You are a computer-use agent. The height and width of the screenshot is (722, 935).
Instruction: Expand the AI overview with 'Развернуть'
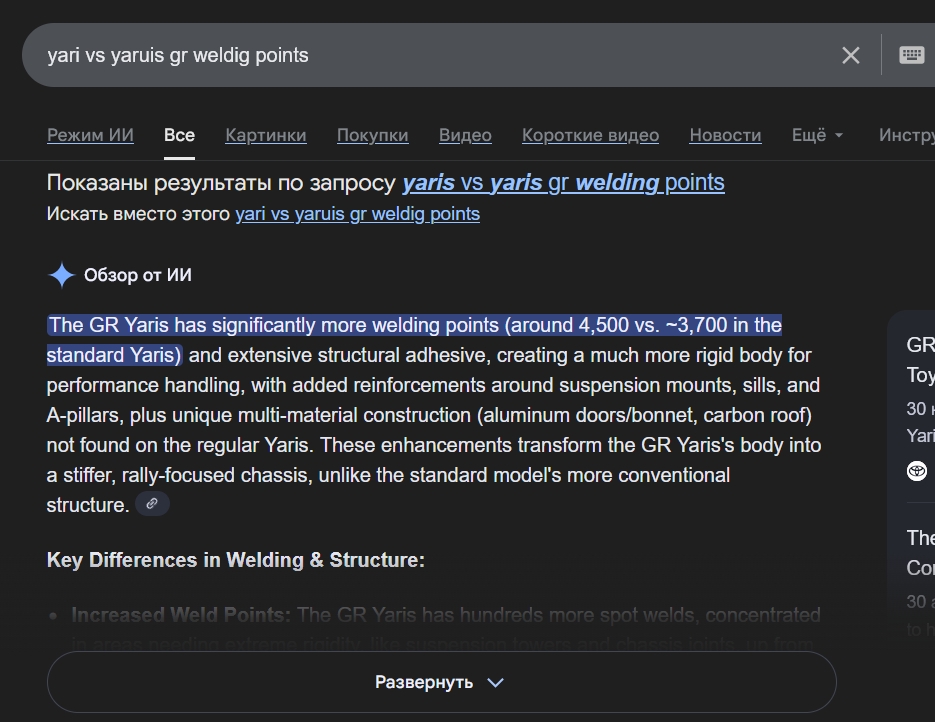pyautogui.click(x=441, y=682)
